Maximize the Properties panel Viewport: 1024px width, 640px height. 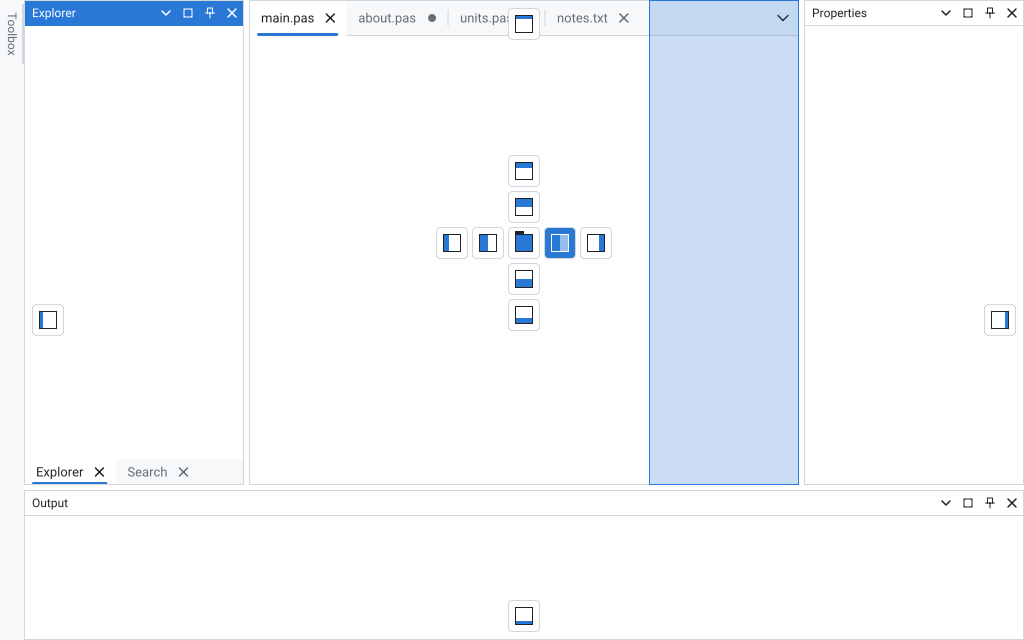pyautogui.click(x=968, y=13)
